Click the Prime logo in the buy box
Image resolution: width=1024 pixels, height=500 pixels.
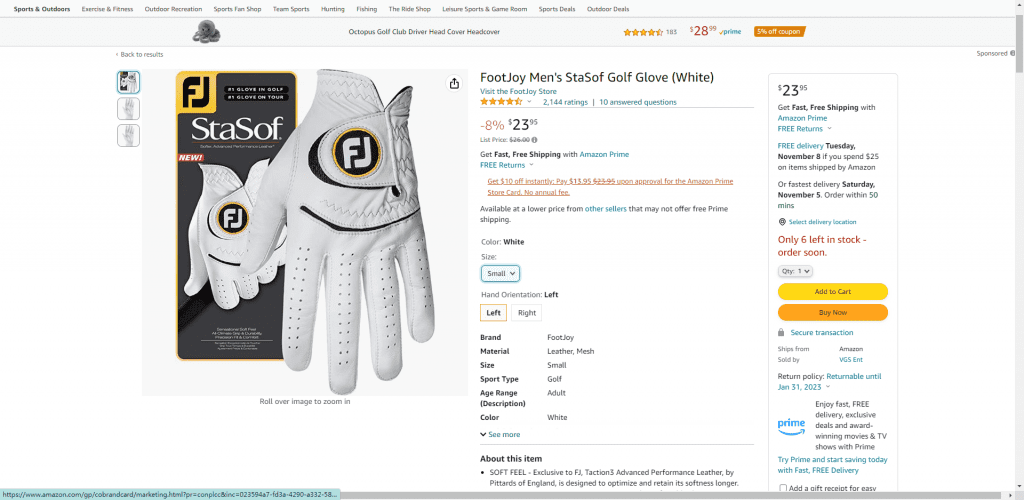(791, 424)
